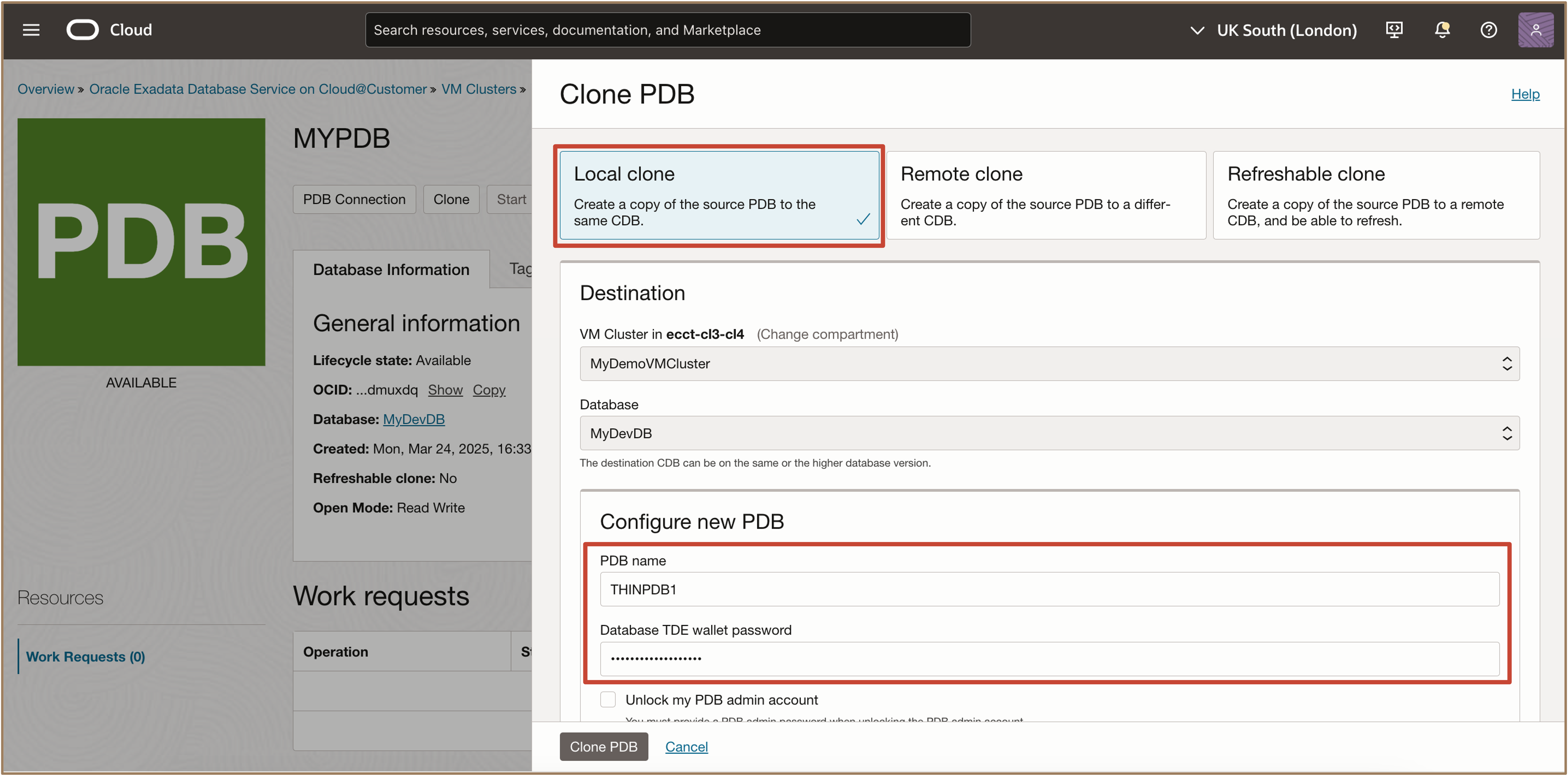
Task: Open the notifications bell
Action: tap(1441, 30)
